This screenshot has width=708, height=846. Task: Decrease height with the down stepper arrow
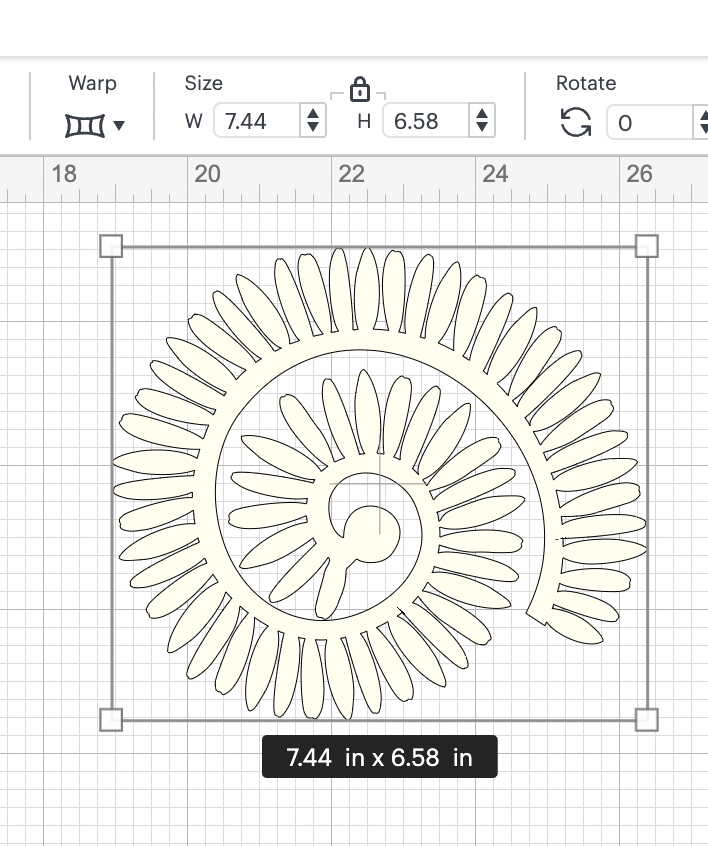point(482,129)
